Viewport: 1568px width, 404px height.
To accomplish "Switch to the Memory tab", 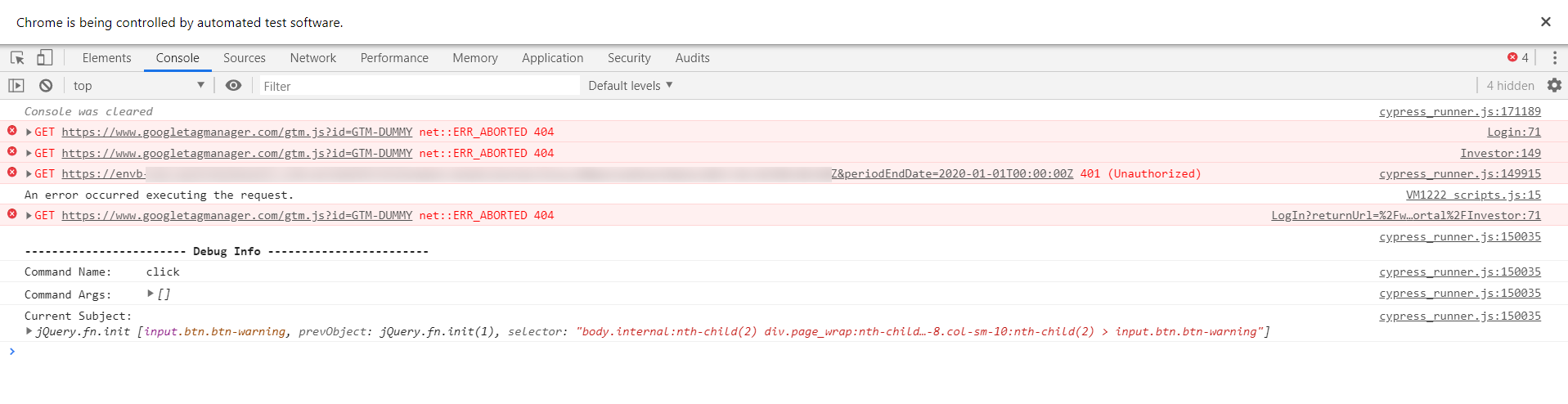I will [x=475, y=58].
